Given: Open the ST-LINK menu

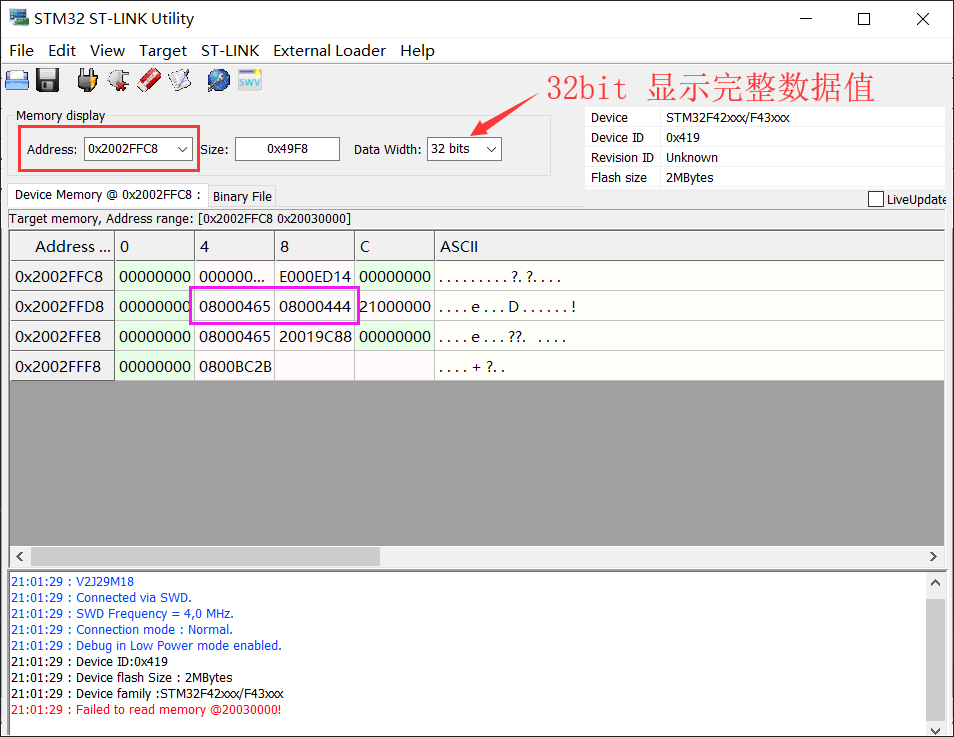Looking at the screenshot, I should (229, 50).
